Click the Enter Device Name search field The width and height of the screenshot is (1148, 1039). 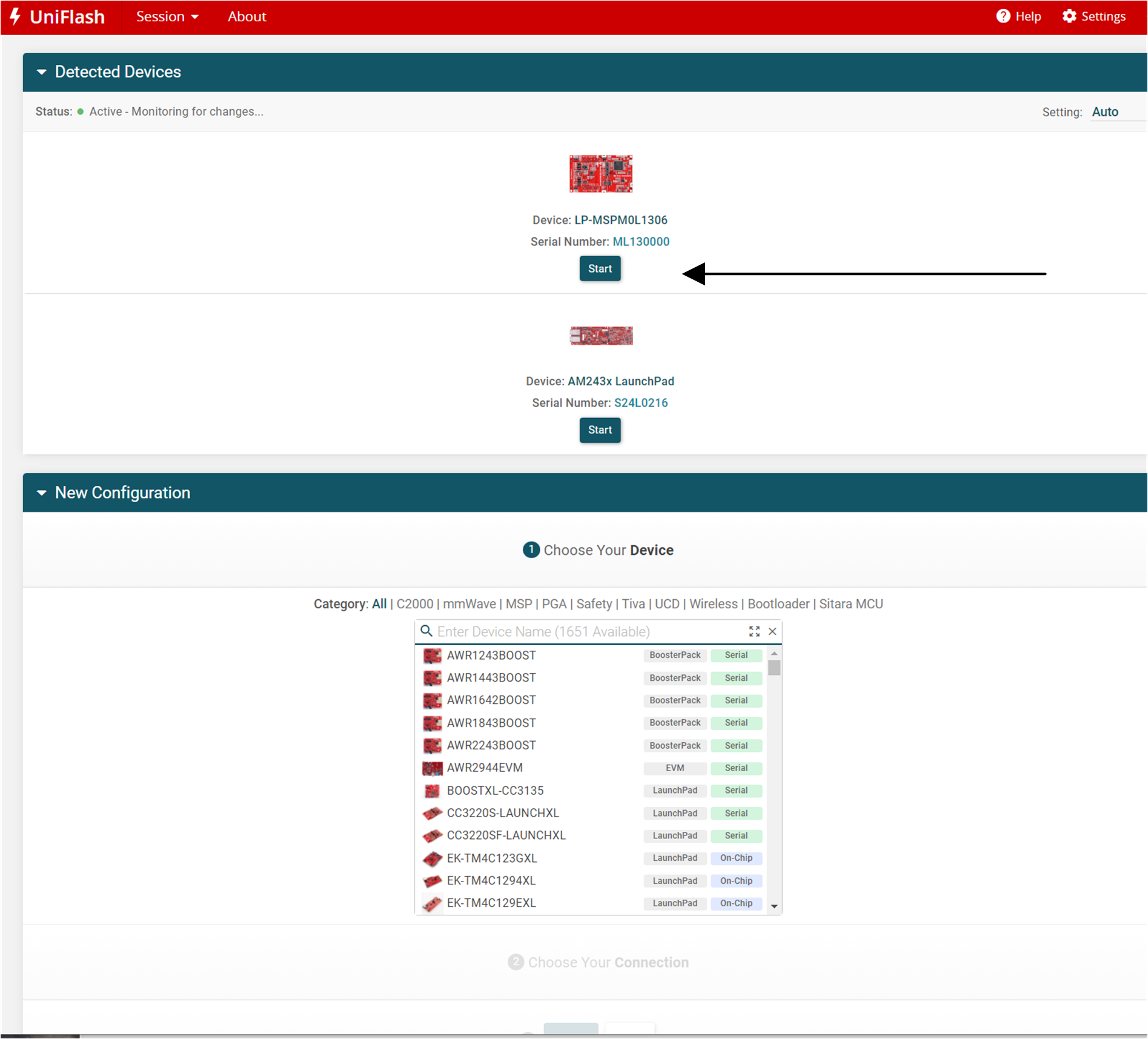[588, 631]
